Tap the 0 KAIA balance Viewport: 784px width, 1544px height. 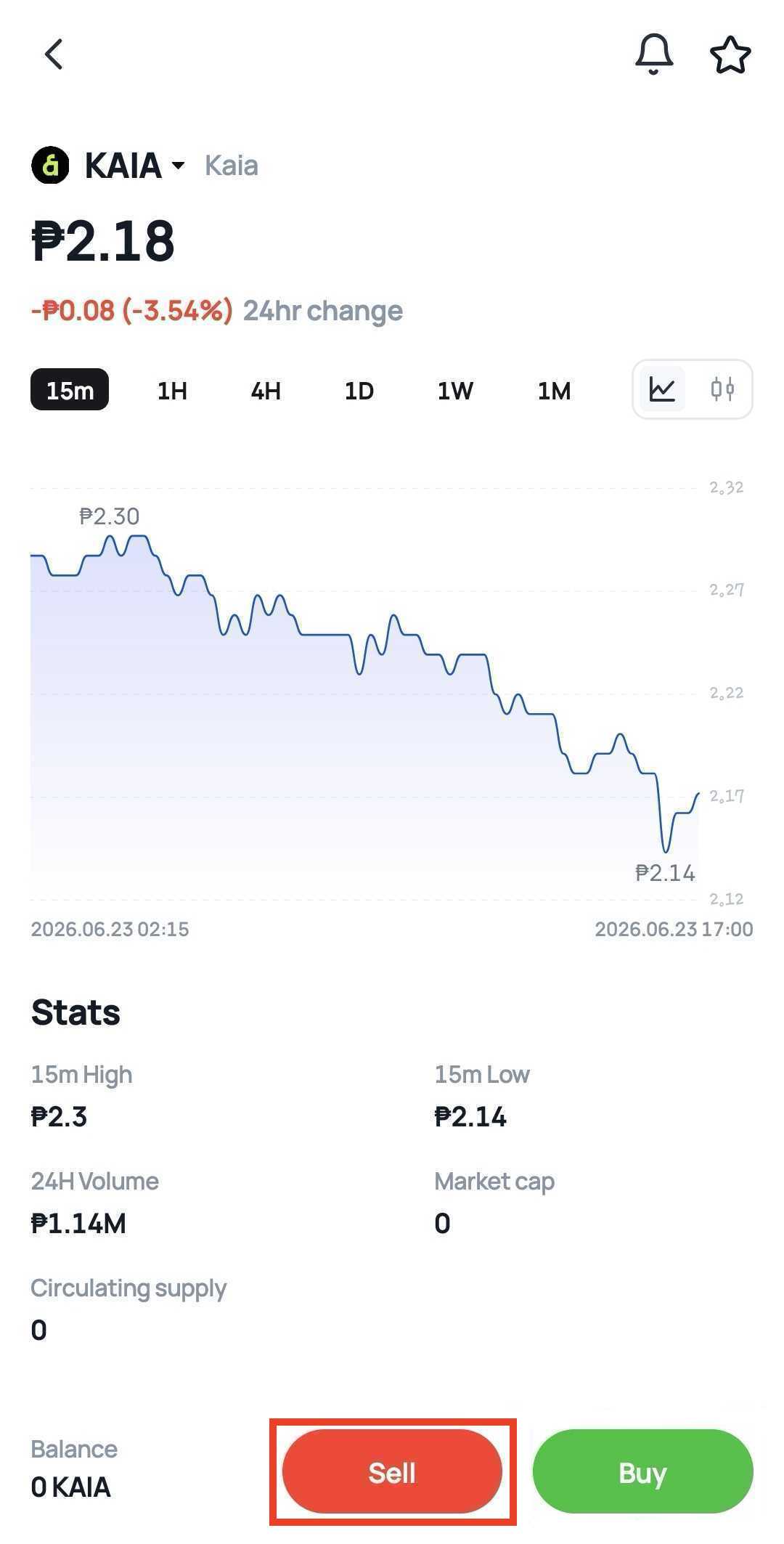point(70,1487)
